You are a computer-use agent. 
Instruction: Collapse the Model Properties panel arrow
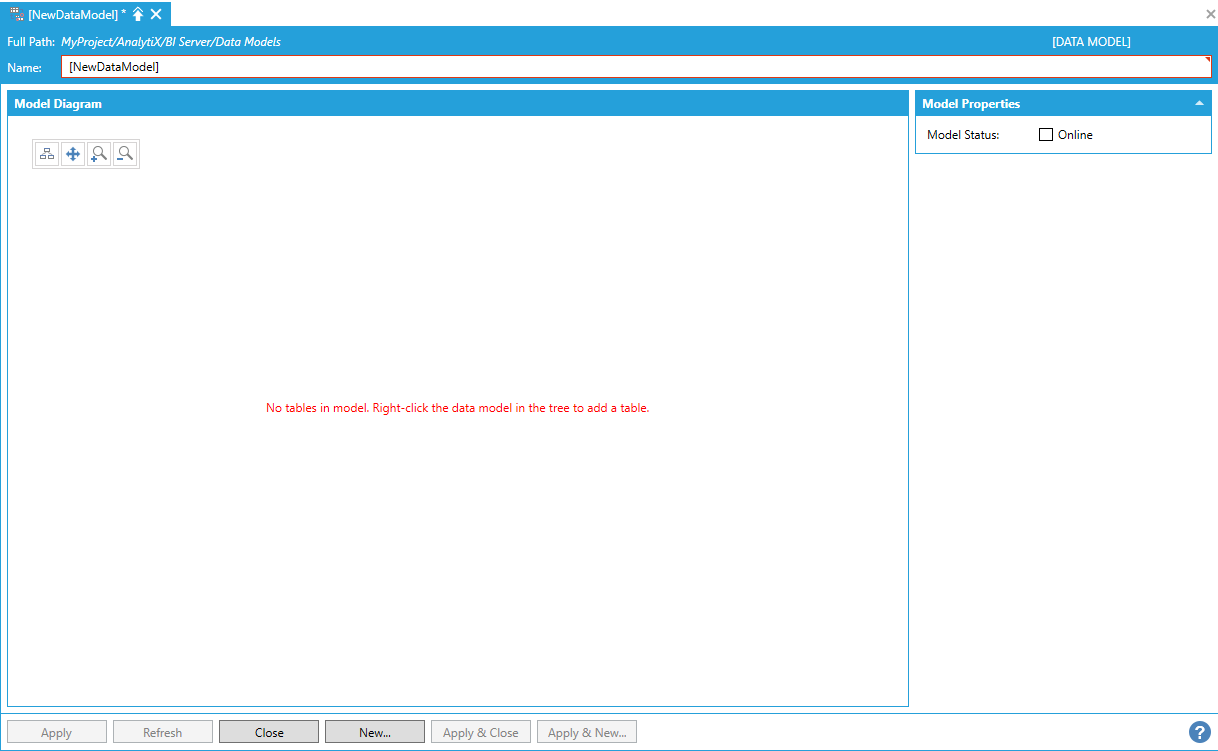coord(1199,103)
